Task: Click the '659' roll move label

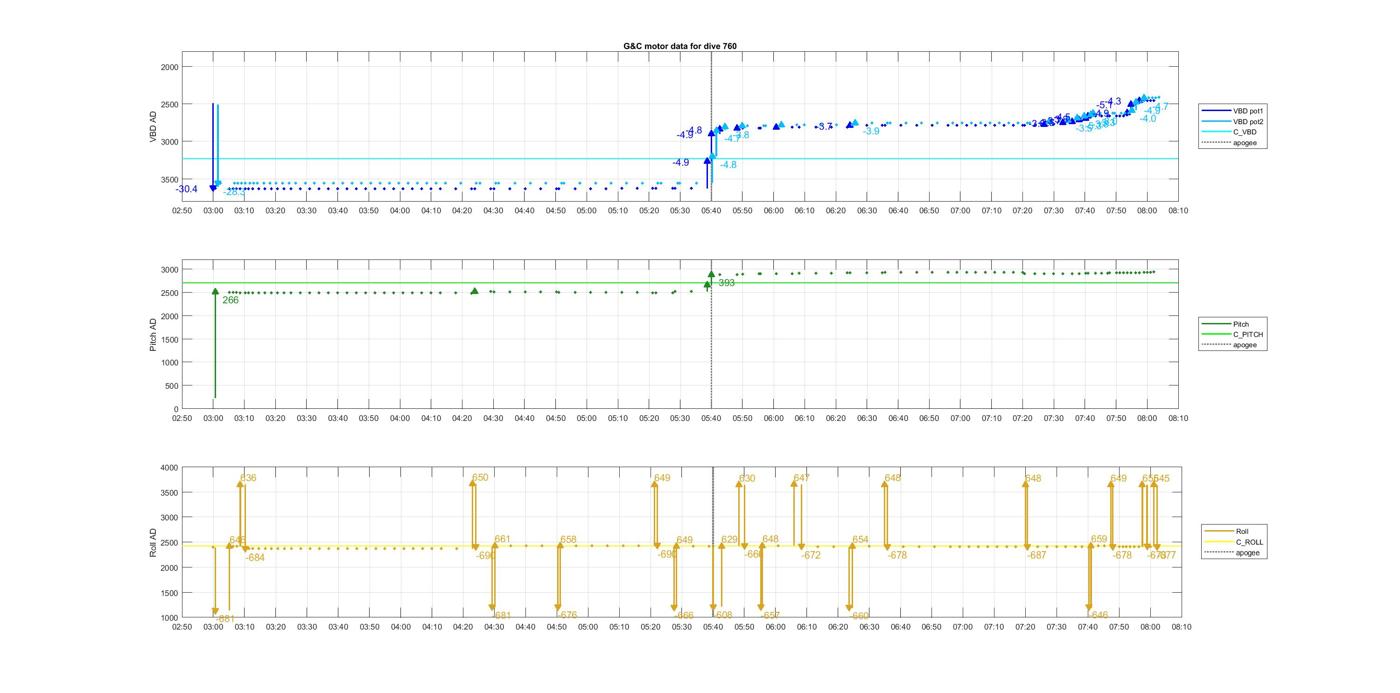Action: [1099, 539]
